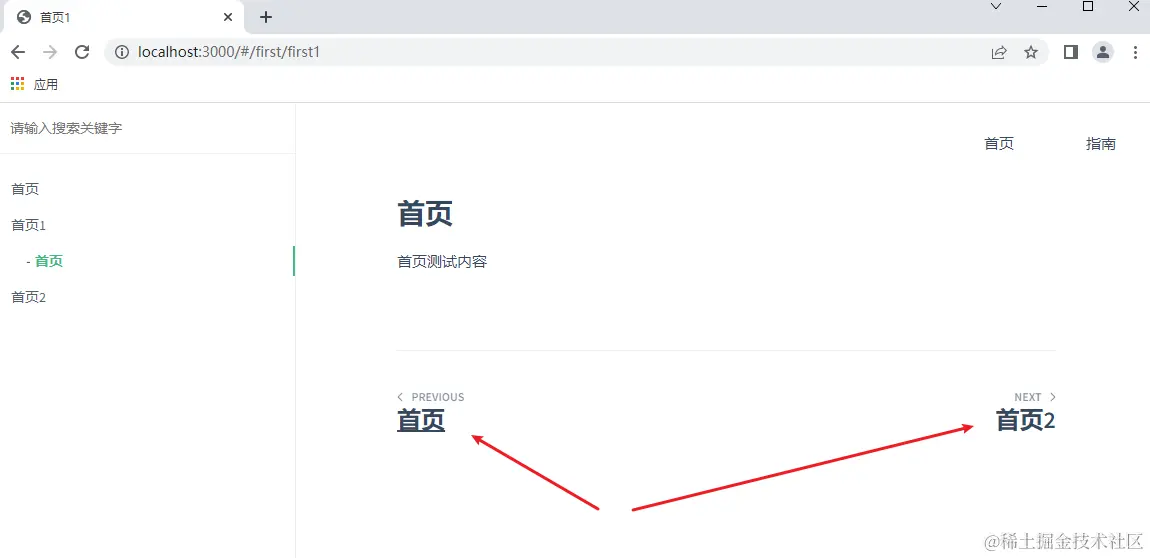Open the tab search chevron in title bar
The image size is (1150, 558).
tap(996, 7)
